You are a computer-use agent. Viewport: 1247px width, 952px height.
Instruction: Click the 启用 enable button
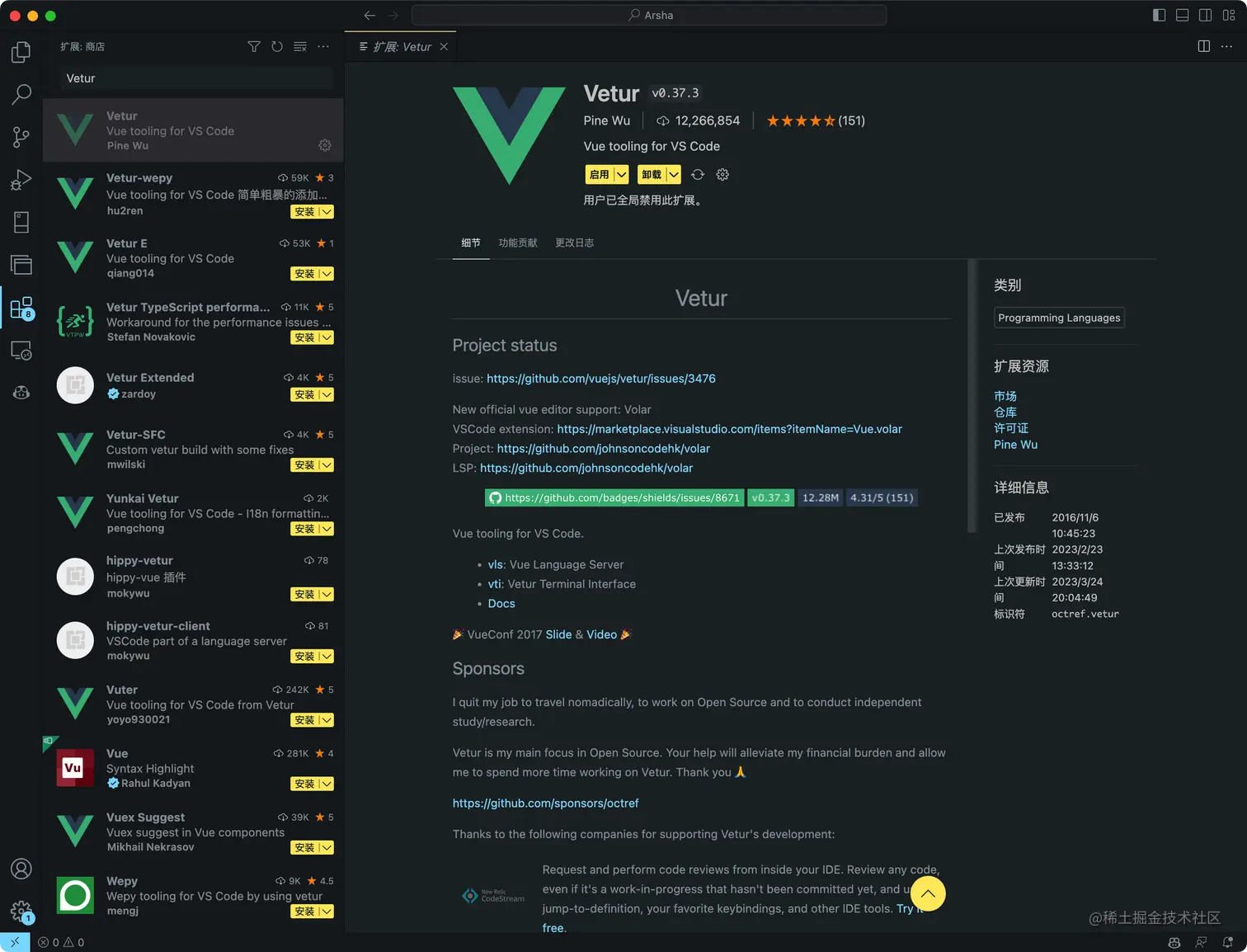click(x=600, y=175)
